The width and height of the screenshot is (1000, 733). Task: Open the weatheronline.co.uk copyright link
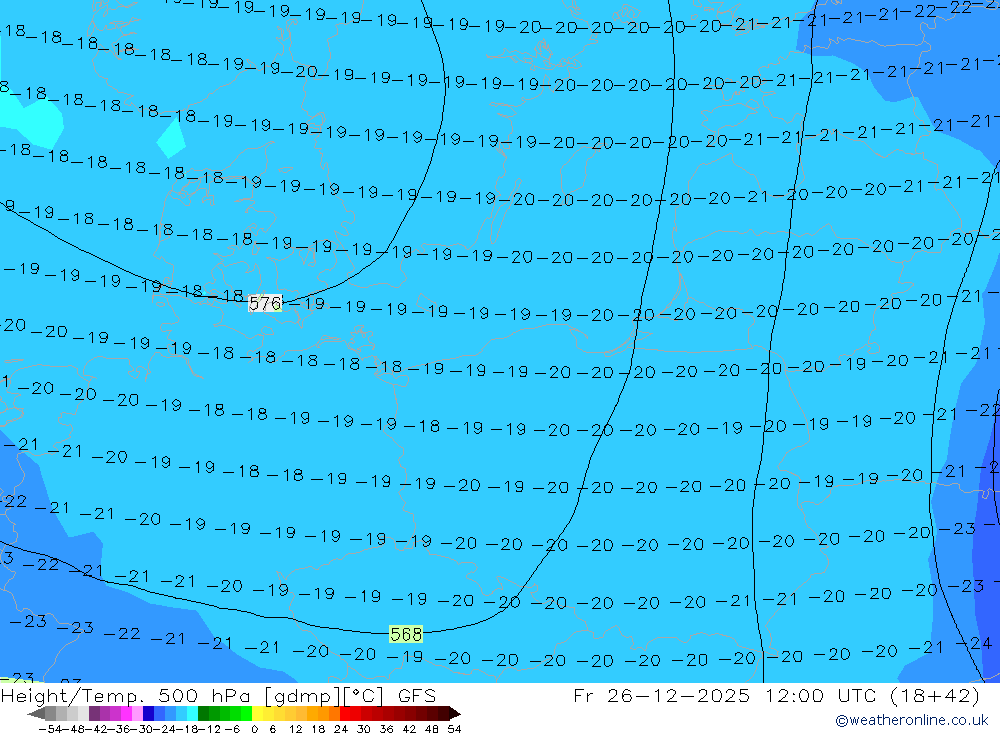(x=912, y=720)
